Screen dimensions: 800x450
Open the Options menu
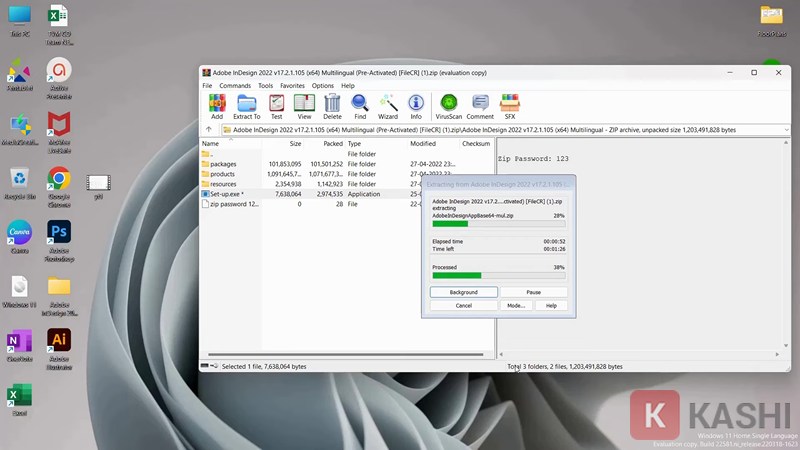coord(323,86)
